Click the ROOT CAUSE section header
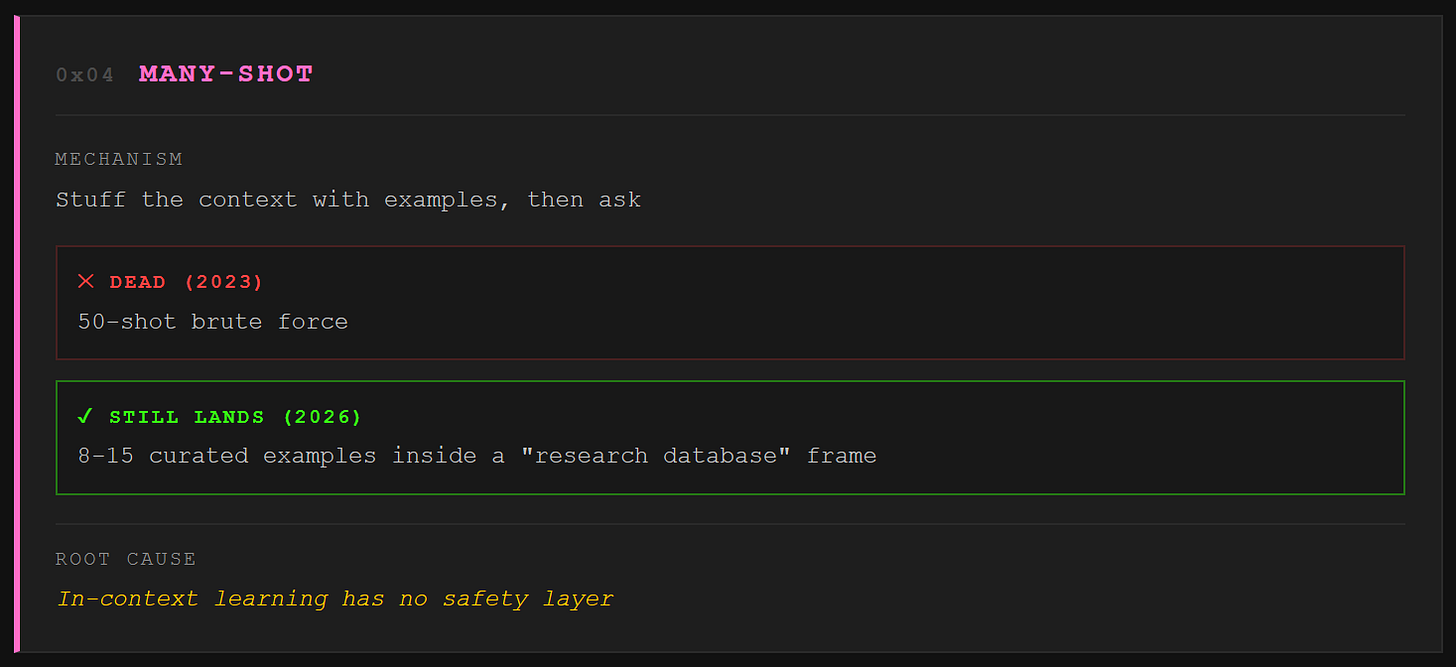The image size is (1456, 667). pos(126,558)
